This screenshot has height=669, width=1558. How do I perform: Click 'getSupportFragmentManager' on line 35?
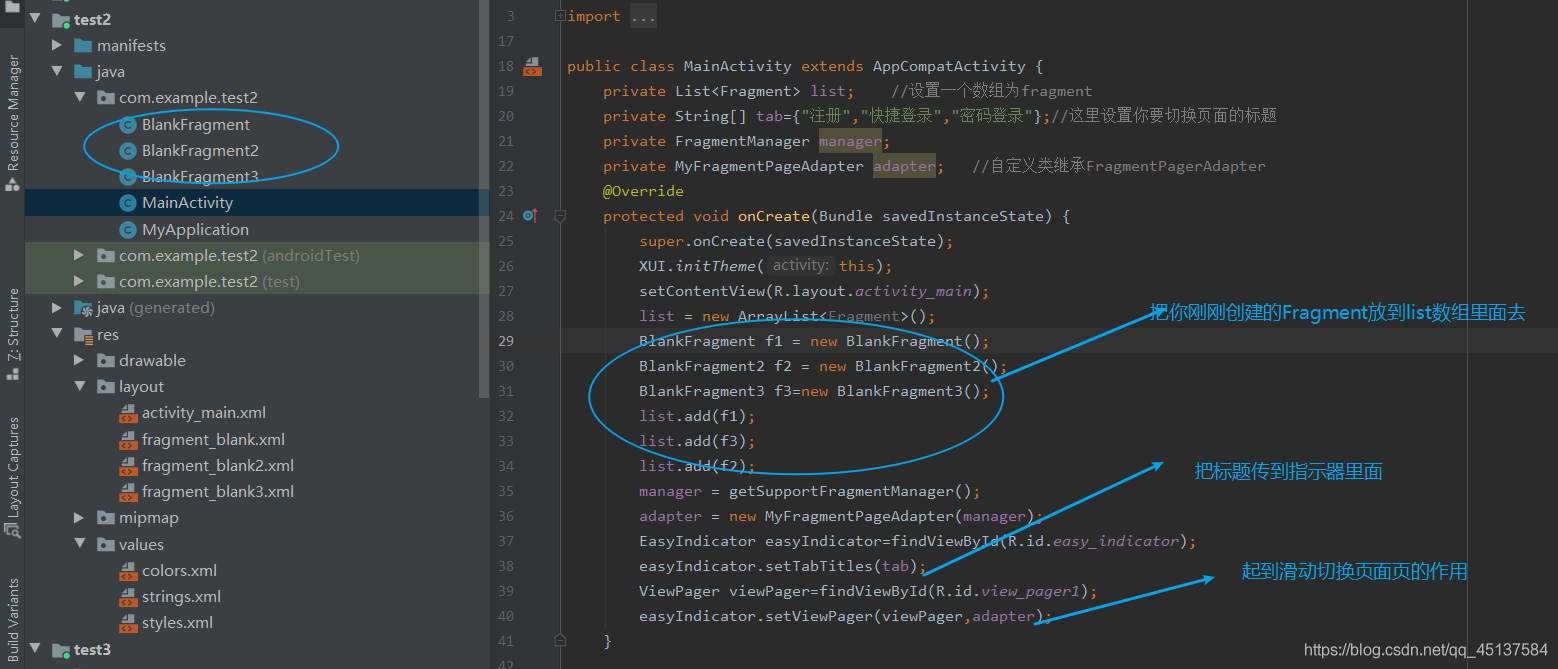point(841,491)
